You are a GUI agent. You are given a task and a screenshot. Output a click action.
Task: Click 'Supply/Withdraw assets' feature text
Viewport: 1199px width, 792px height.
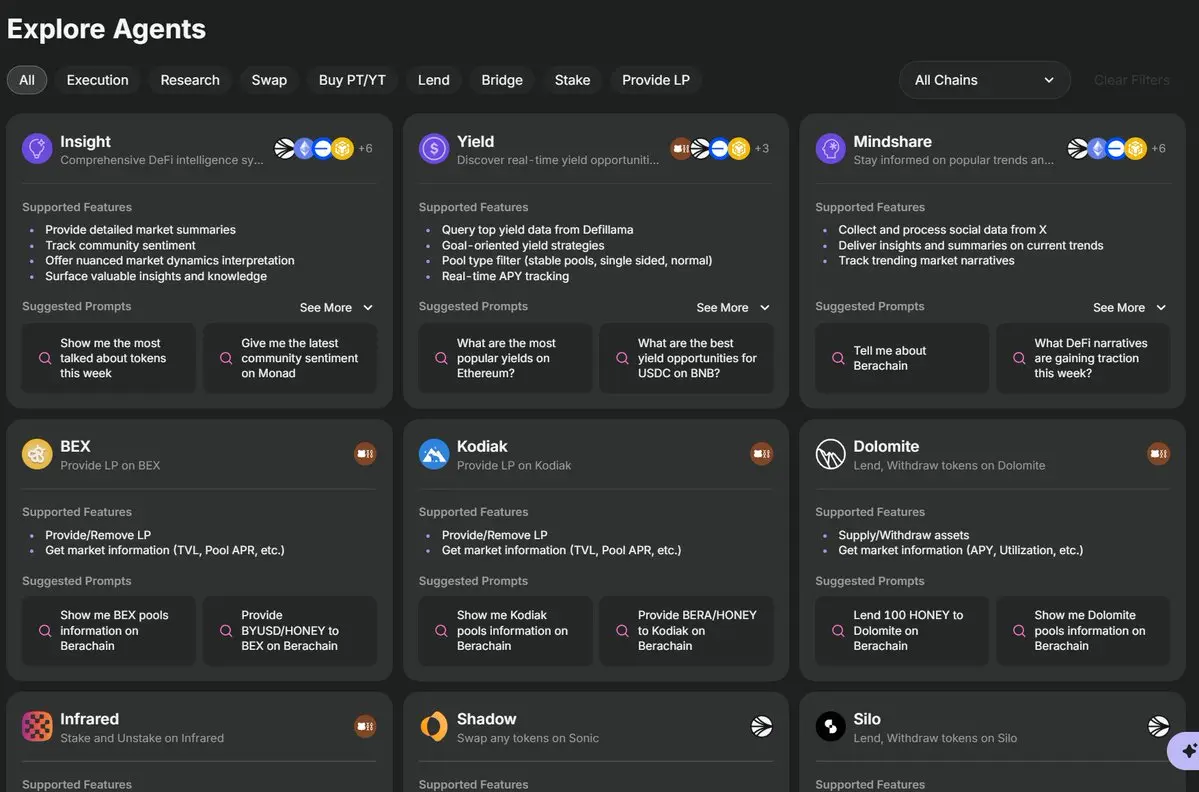click(x=903, y=535)
